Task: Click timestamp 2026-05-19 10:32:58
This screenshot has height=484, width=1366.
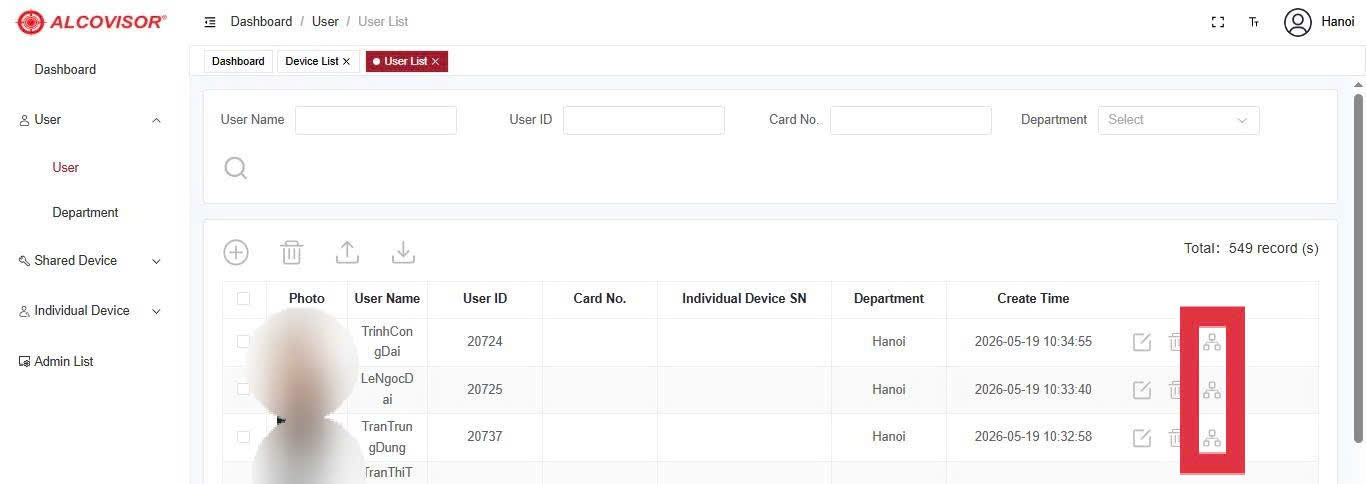Action: coord(1033,437)
